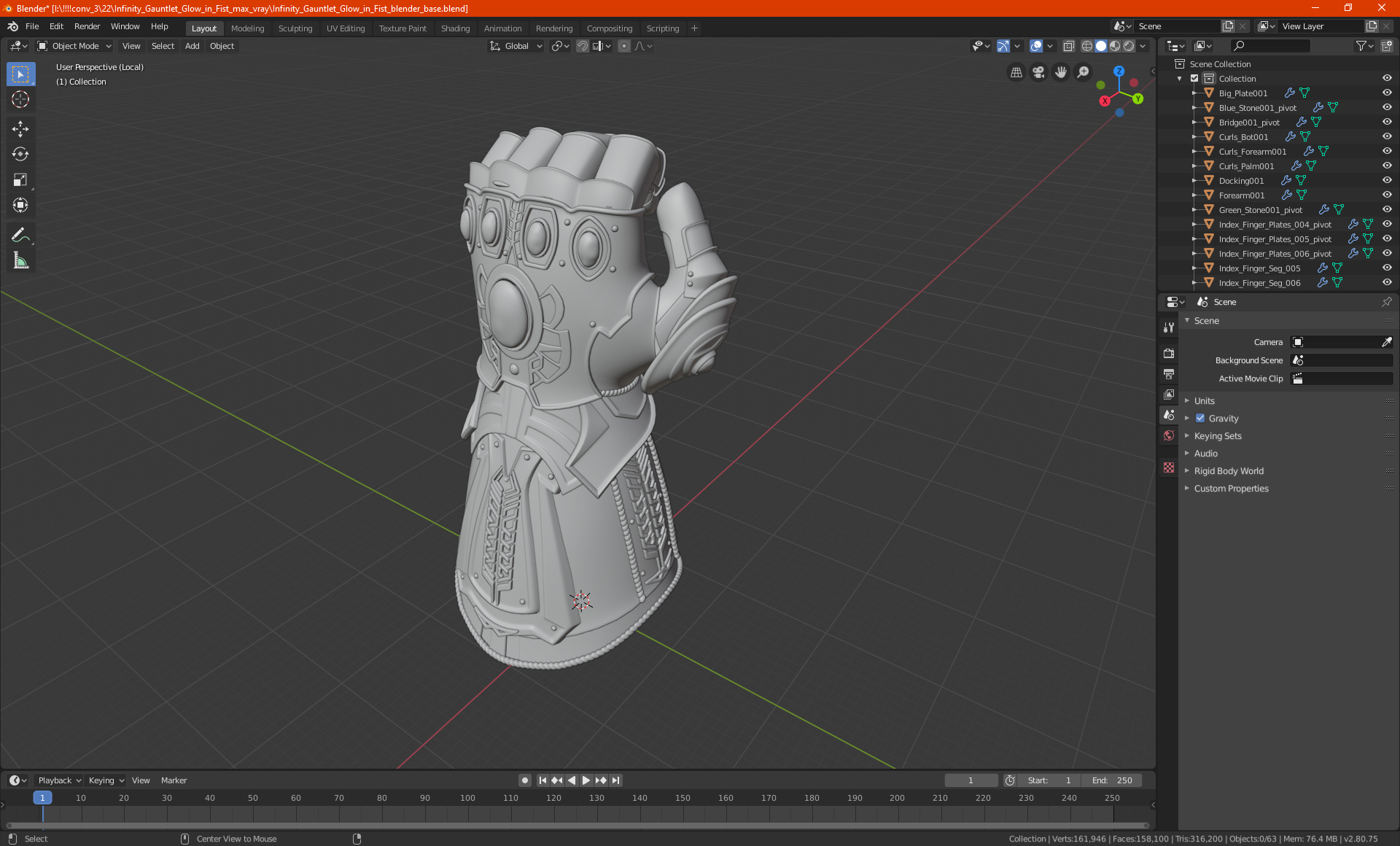Image resolution: width=1400 pixels, height=846 pixels.
Task: Switch to the UV Editing workspace tab
Action: (345, 28)
